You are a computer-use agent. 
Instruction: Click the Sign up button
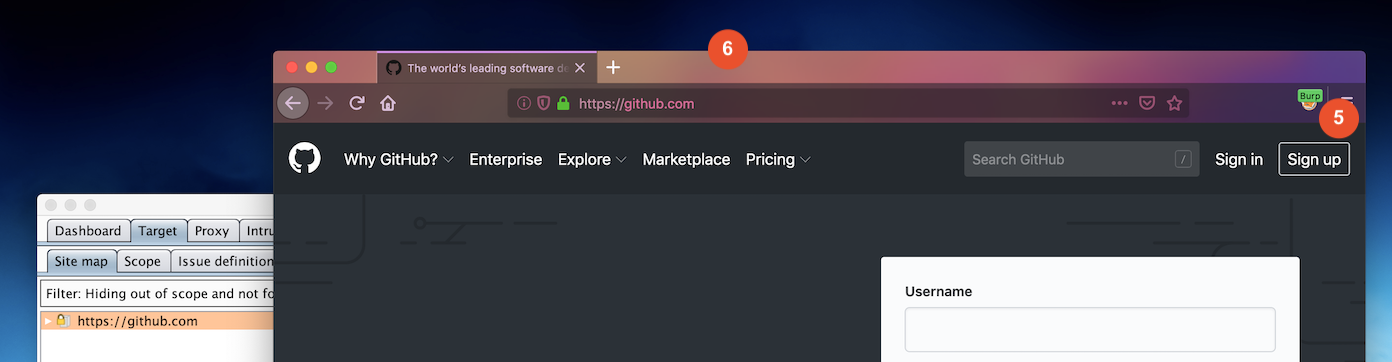[1314, 159]
